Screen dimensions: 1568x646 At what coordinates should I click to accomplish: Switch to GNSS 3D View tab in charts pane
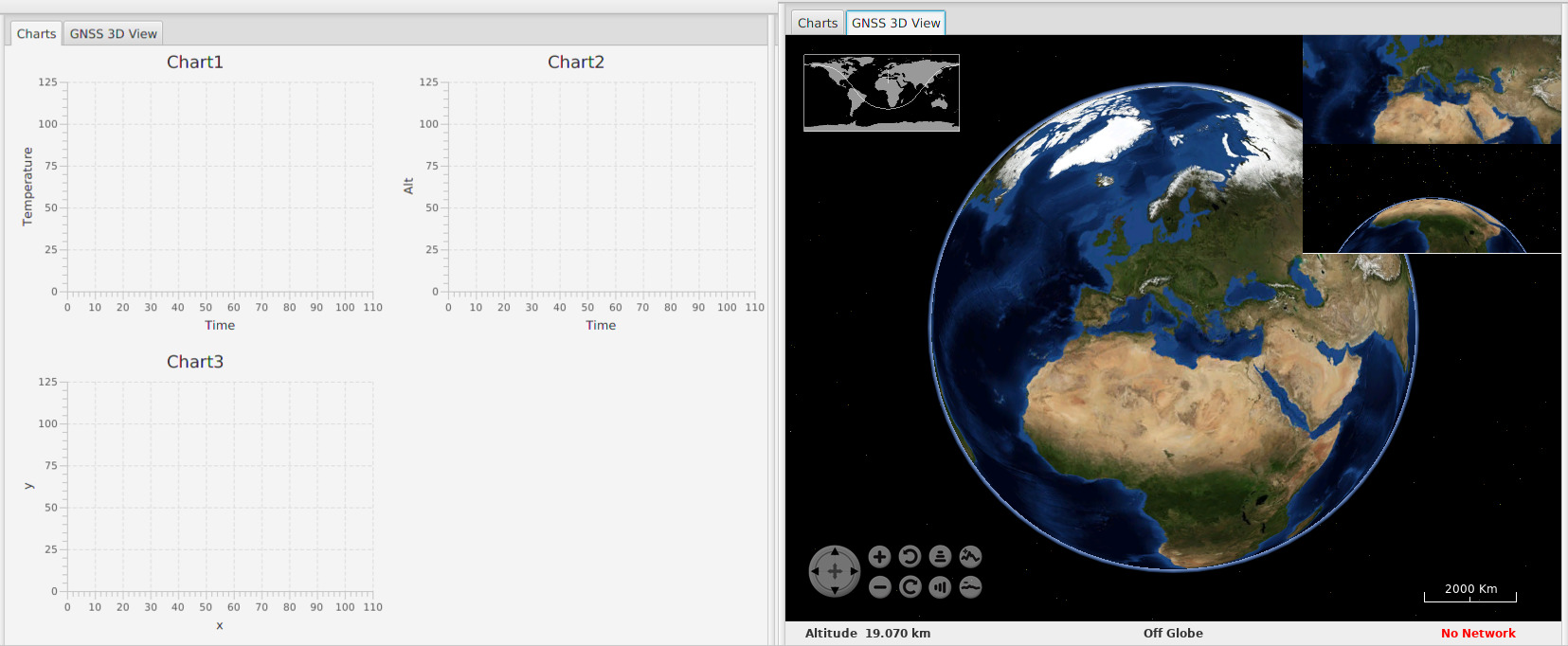(114, 33)
